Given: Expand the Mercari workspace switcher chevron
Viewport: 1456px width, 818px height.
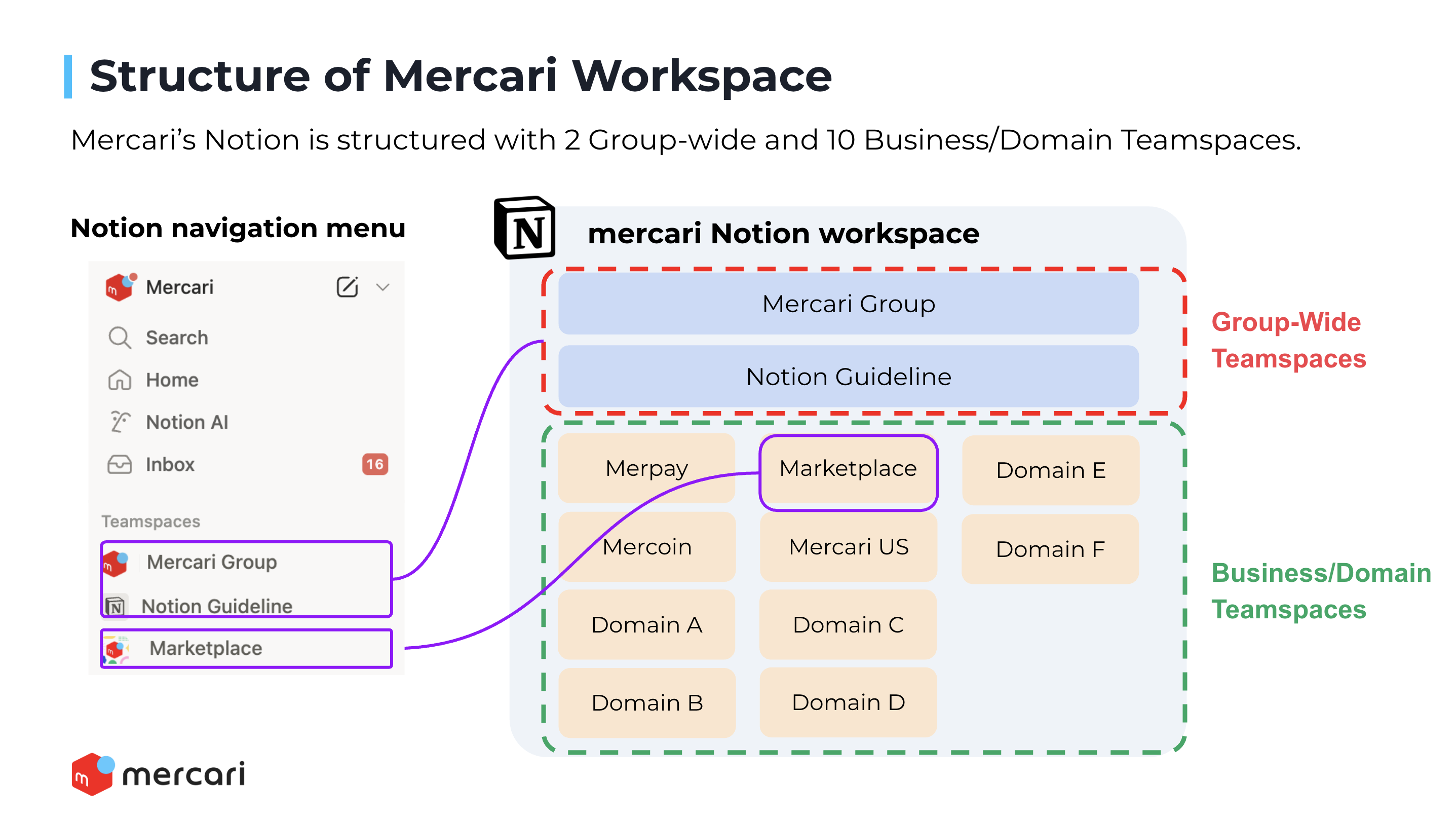Looking at the screenshot, I should click(382, 287).
